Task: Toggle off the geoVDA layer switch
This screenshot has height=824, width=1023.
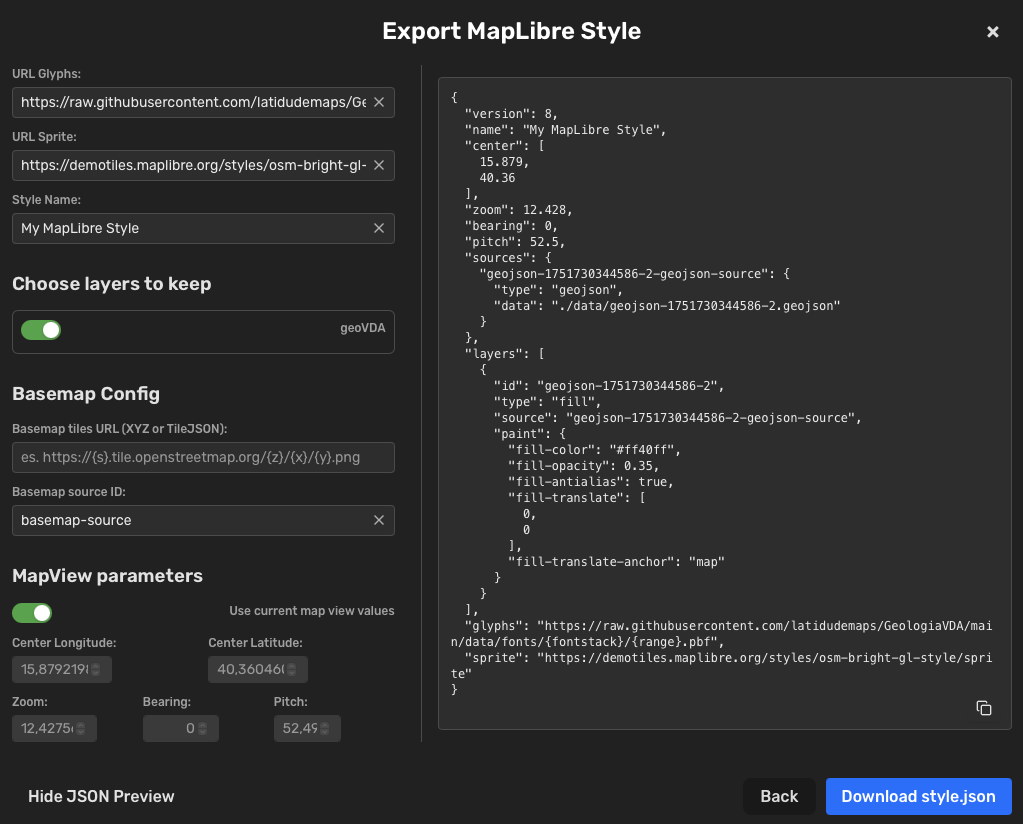Action: [x=40, y=329]
